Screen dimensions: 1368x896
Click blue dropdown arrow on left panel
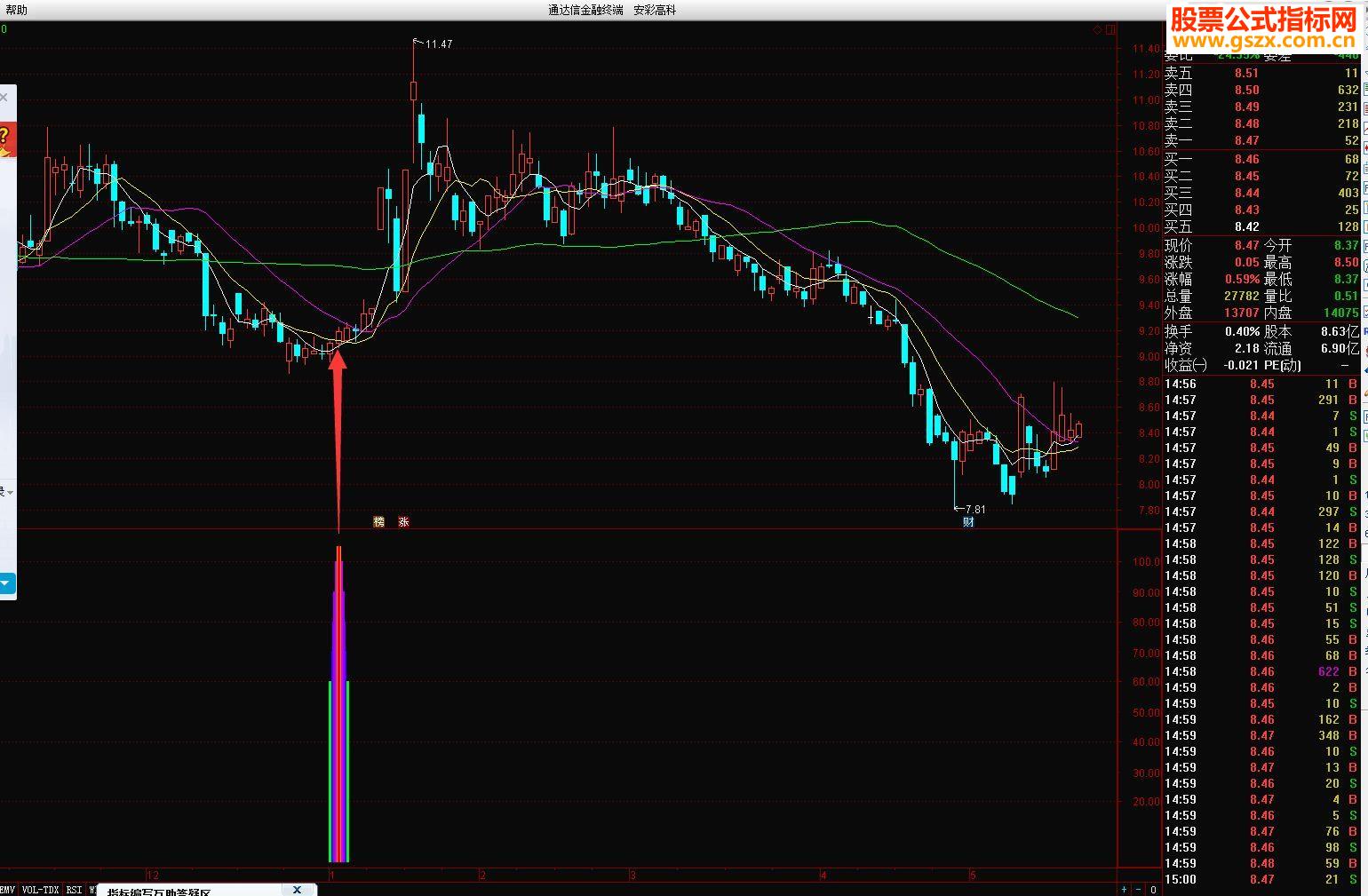(5, 583)
